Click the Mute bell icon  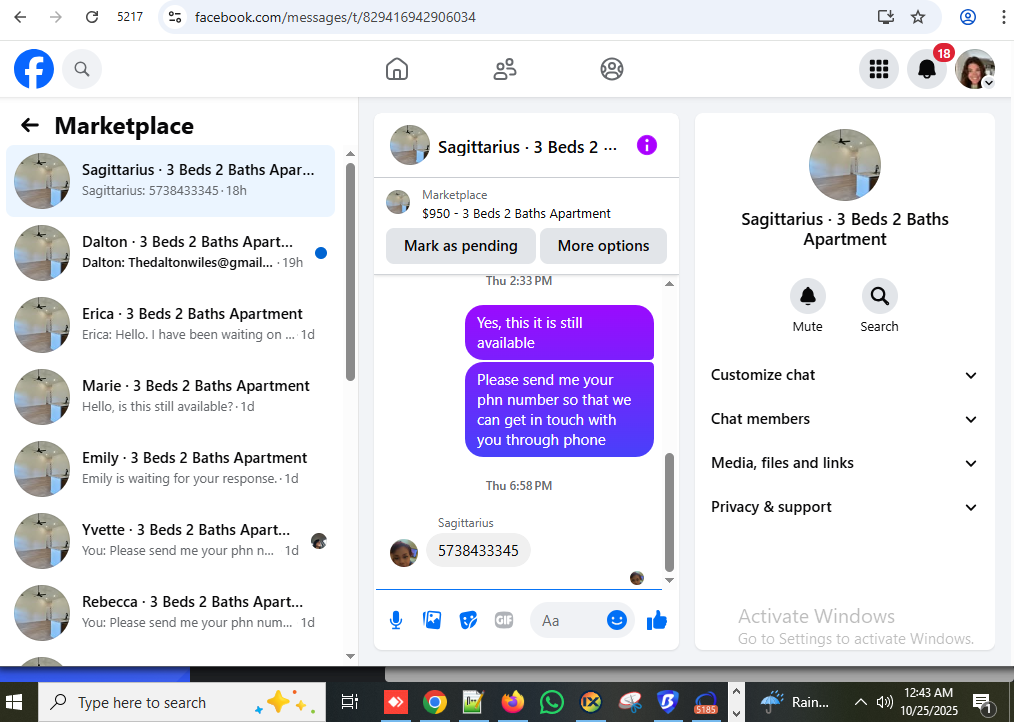click(808, 296)
